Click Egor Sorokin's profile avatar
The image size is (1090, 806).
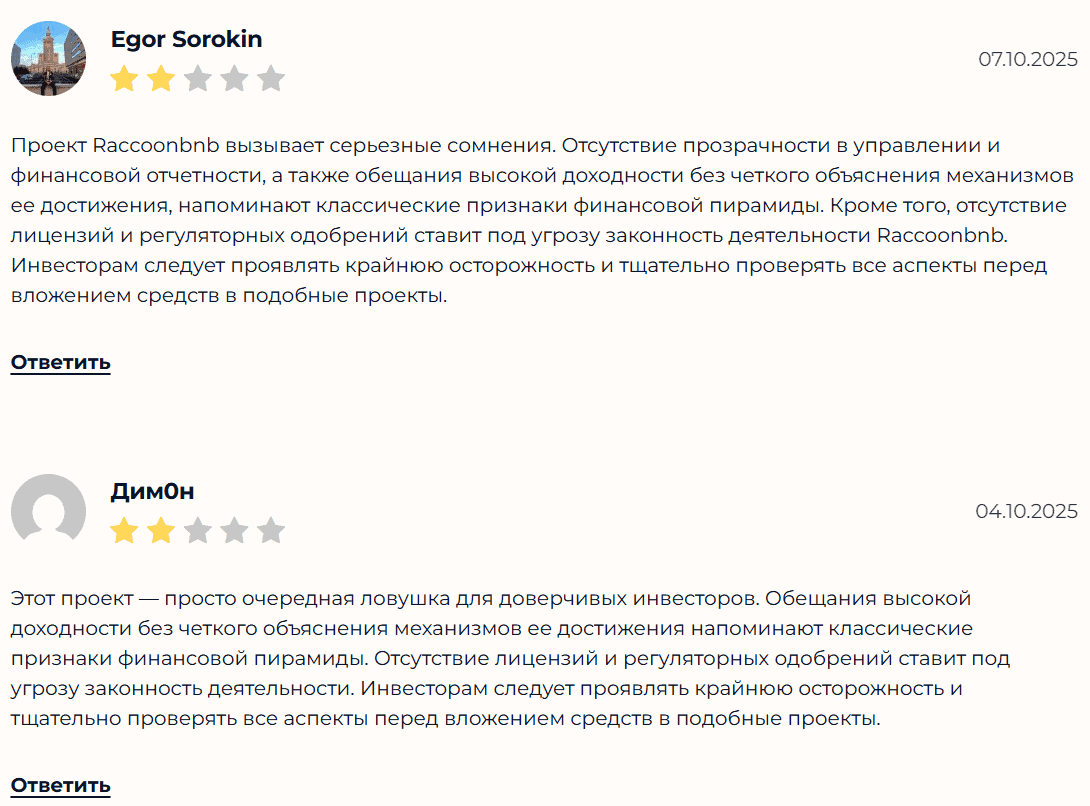pyautogui.click(x=47, y=58)
